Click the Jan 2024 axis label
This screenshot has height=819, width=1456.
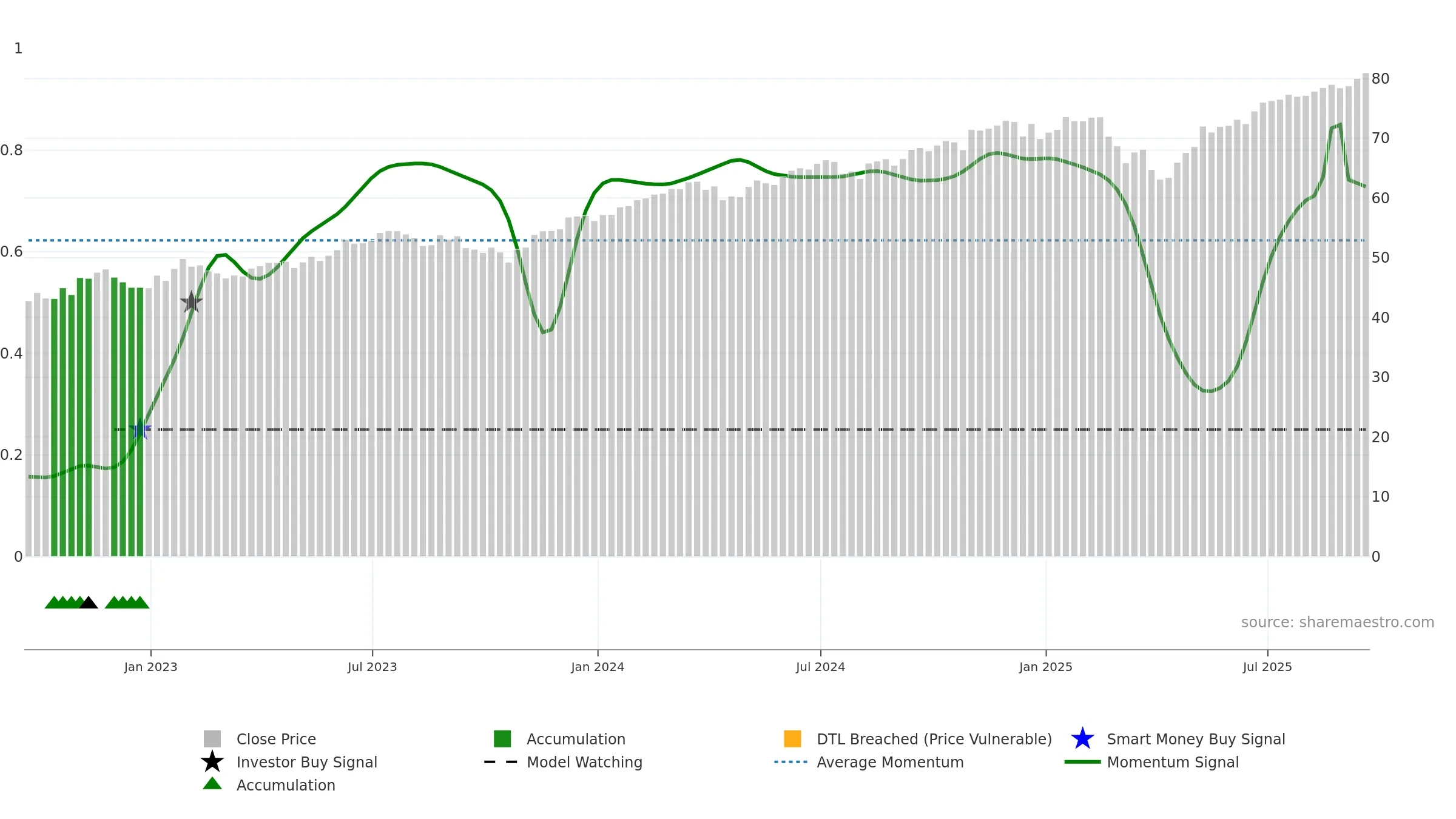598,667
